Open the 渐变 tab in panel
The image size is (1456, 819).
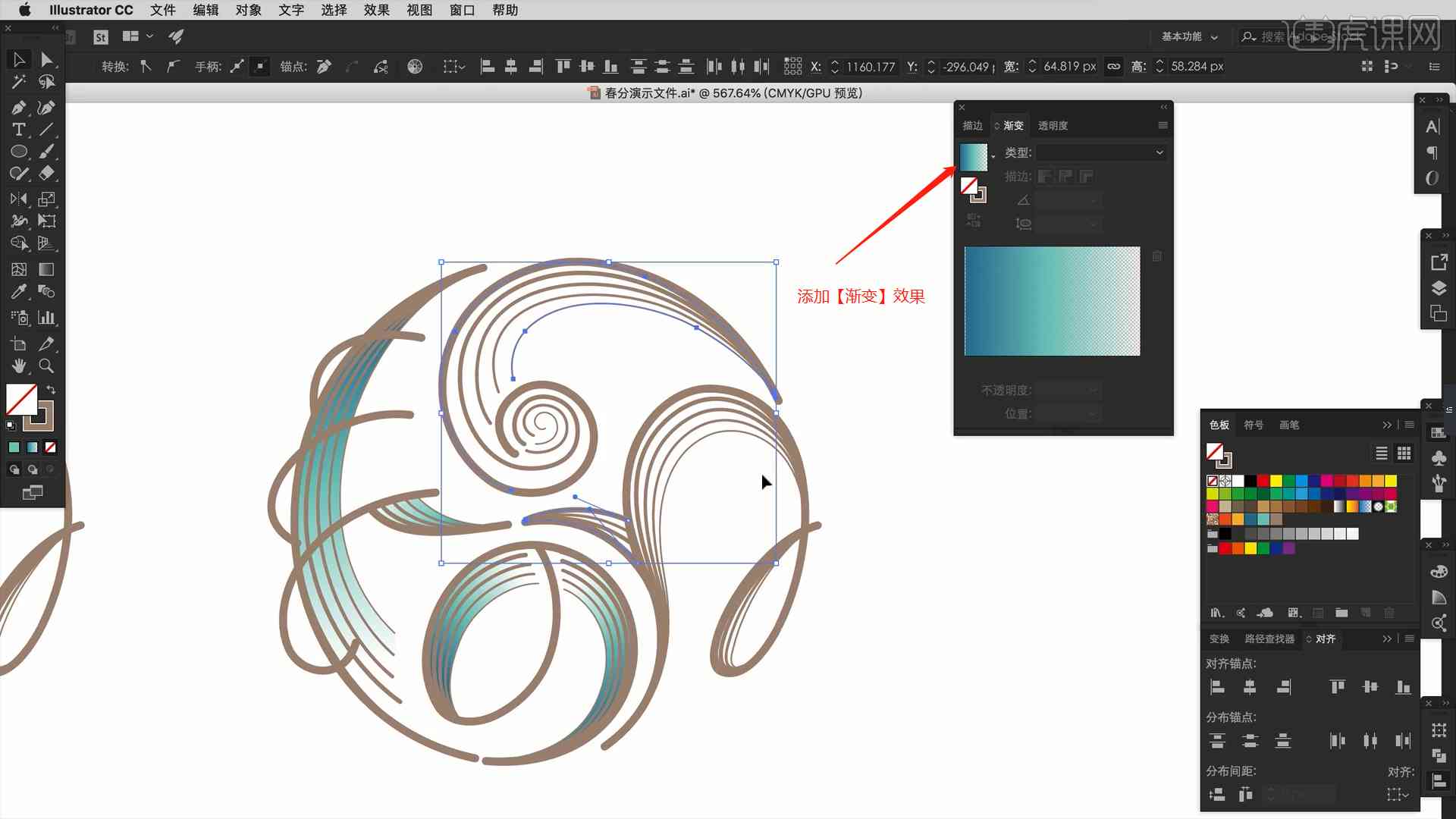click(x=1014, y=124)
